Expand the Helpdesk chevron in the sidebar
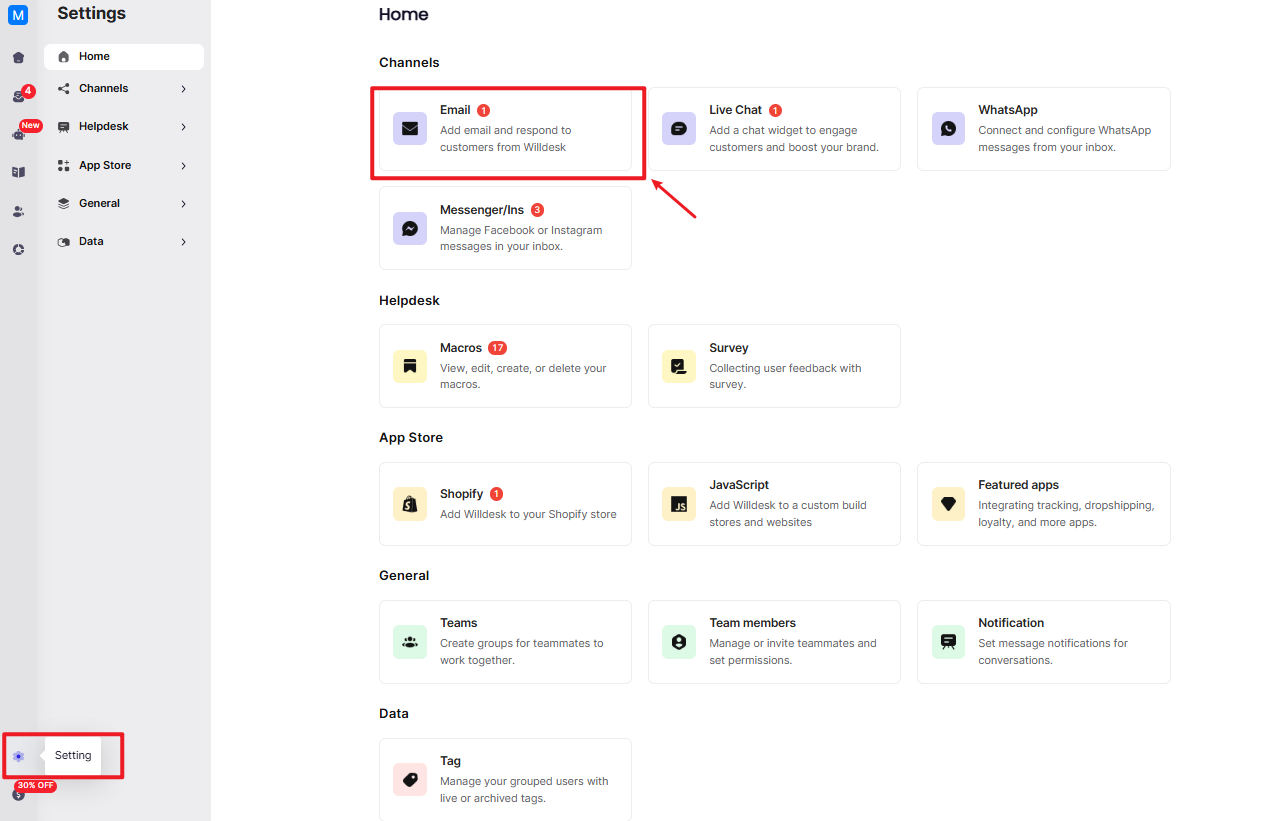The width and height of the screenshot is (1277, 821). click(184, 127)
